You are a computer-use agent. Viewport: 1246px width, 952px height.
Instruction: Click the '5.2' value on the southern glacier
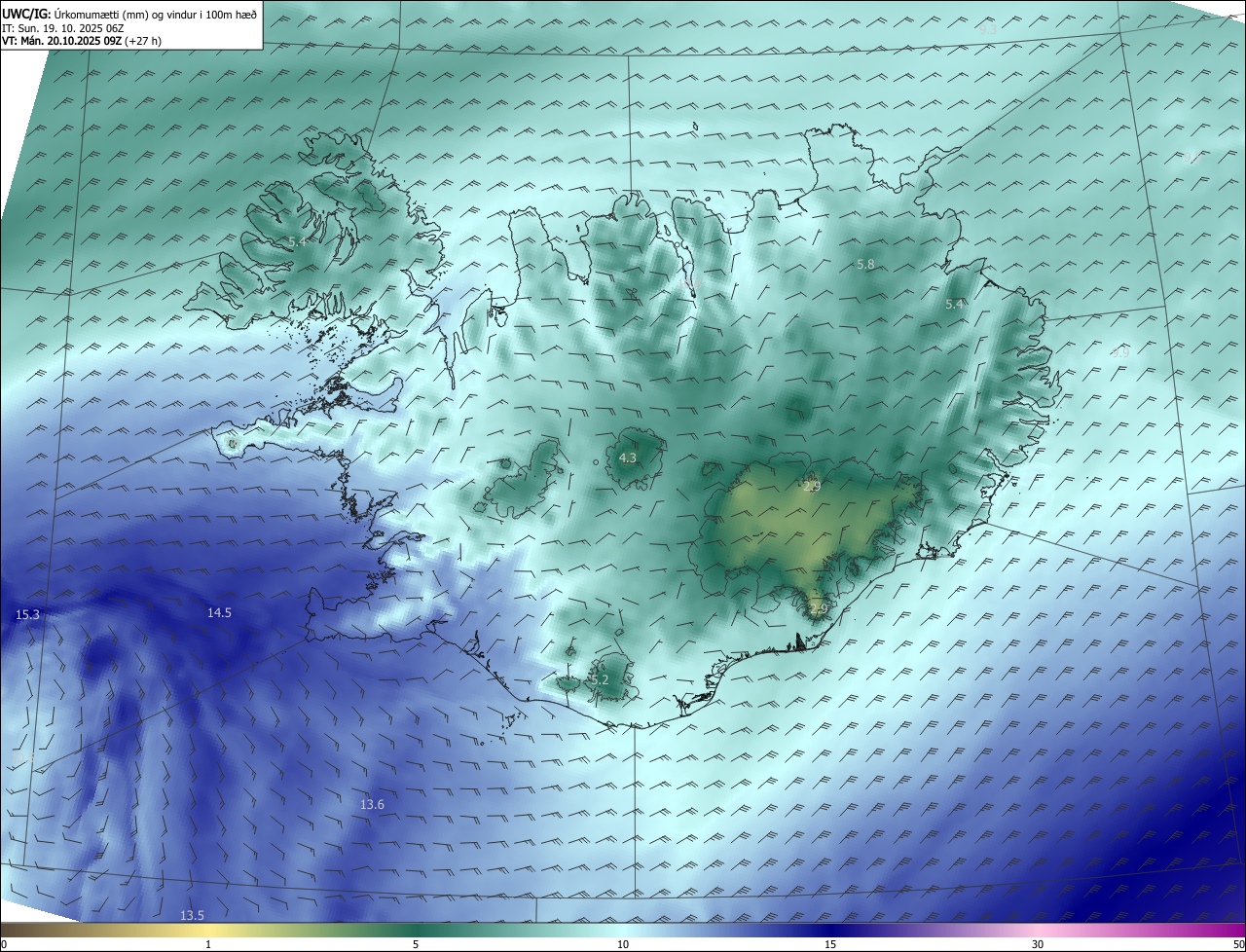click(598, 679)
